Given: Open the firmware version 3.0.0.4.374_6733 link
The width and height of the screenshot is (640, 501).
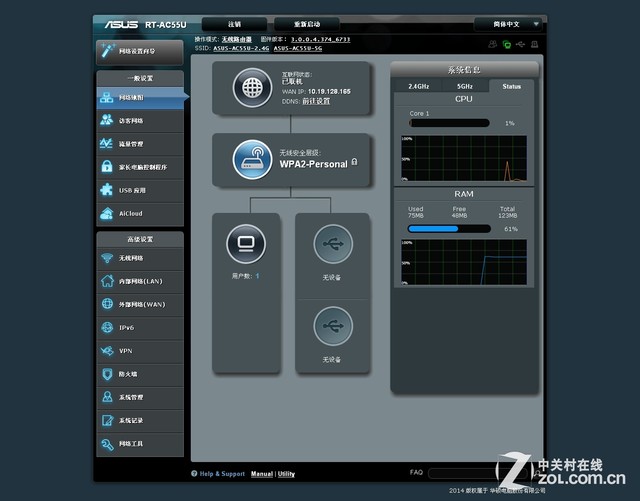Looking at the screenshot, I should (x=320, y=39).
